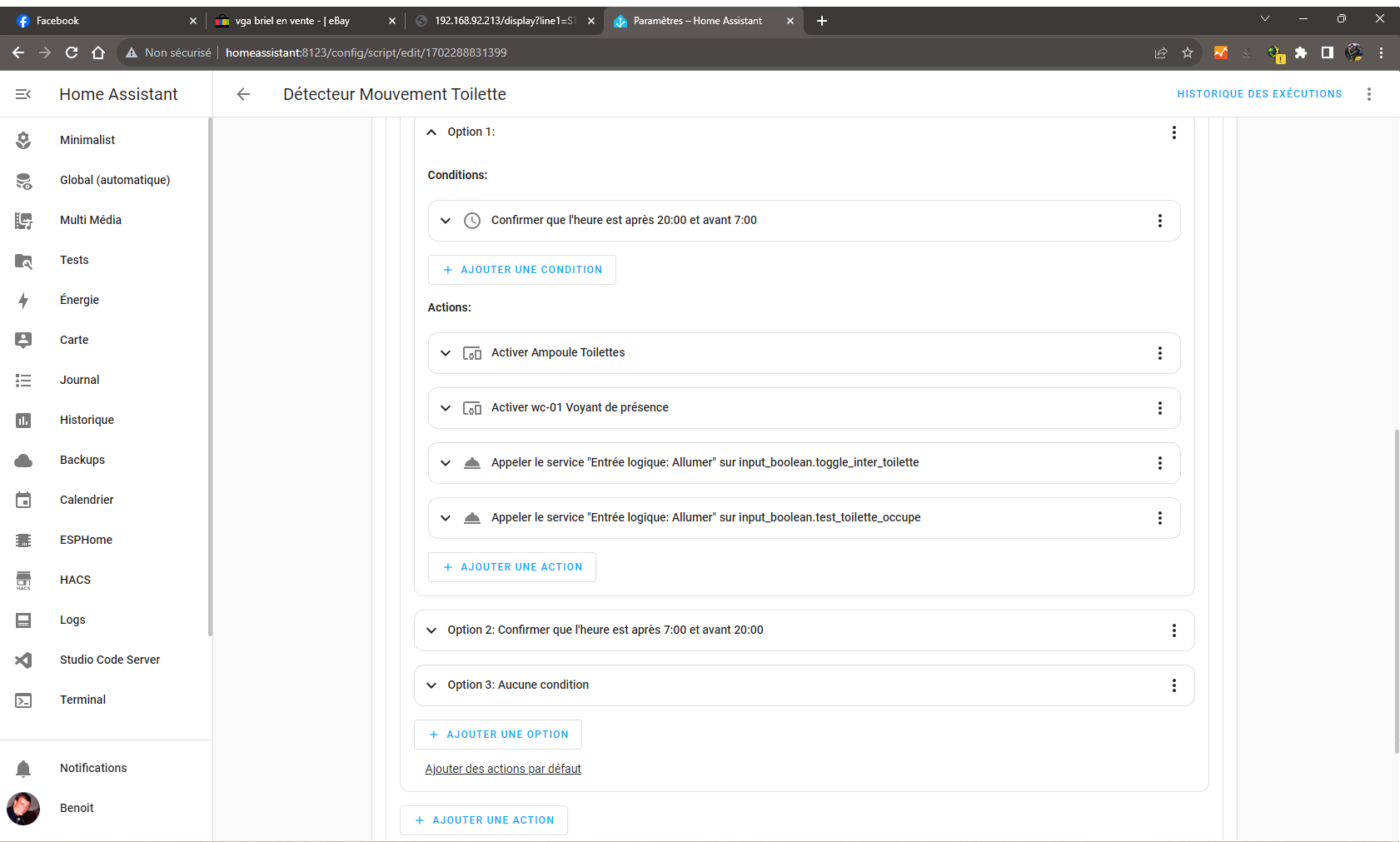Click the back arrow beside script title
The image size is (1400, 842).
[243, 94]
